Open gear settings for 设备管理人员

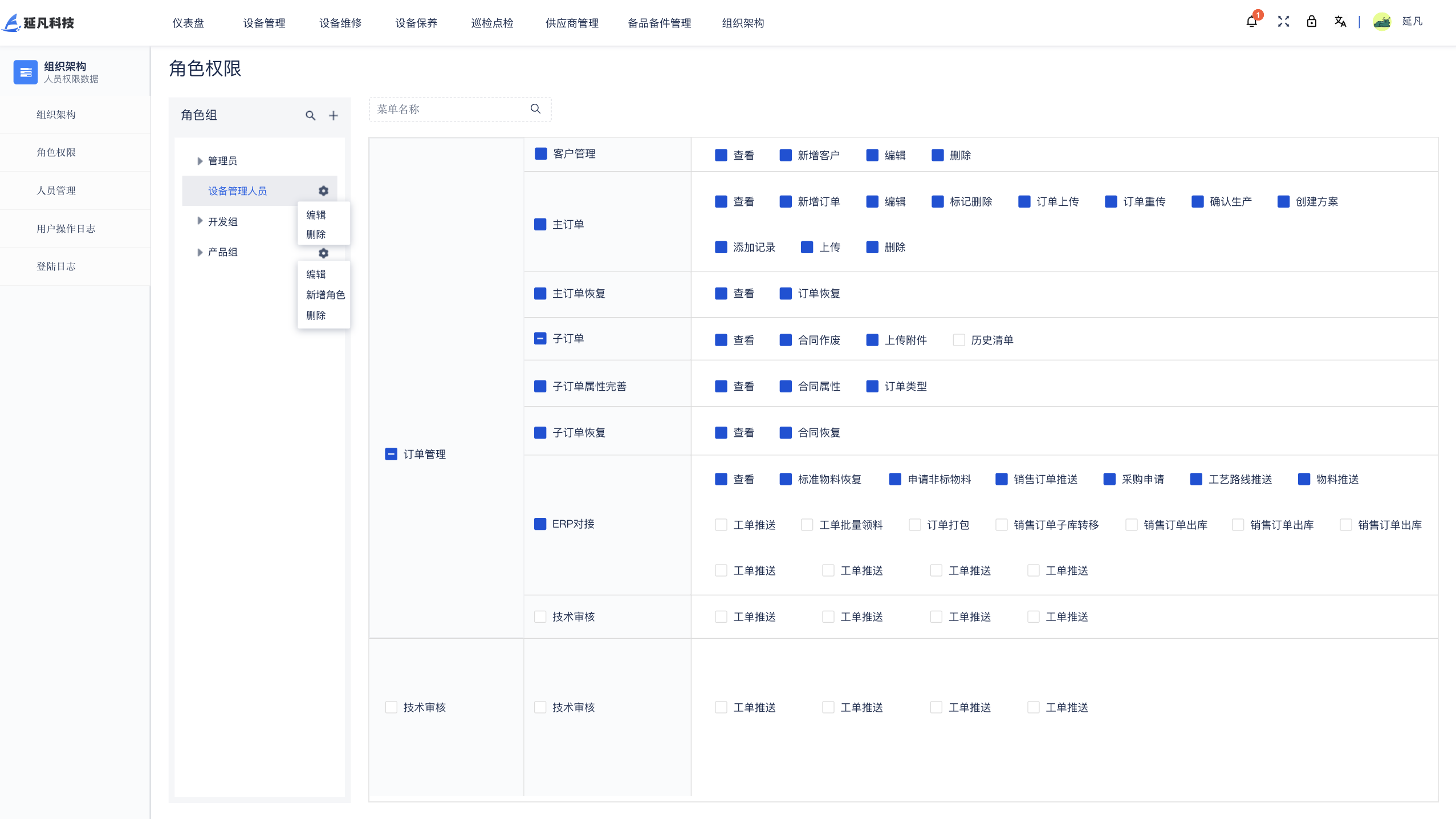point(323,191)
